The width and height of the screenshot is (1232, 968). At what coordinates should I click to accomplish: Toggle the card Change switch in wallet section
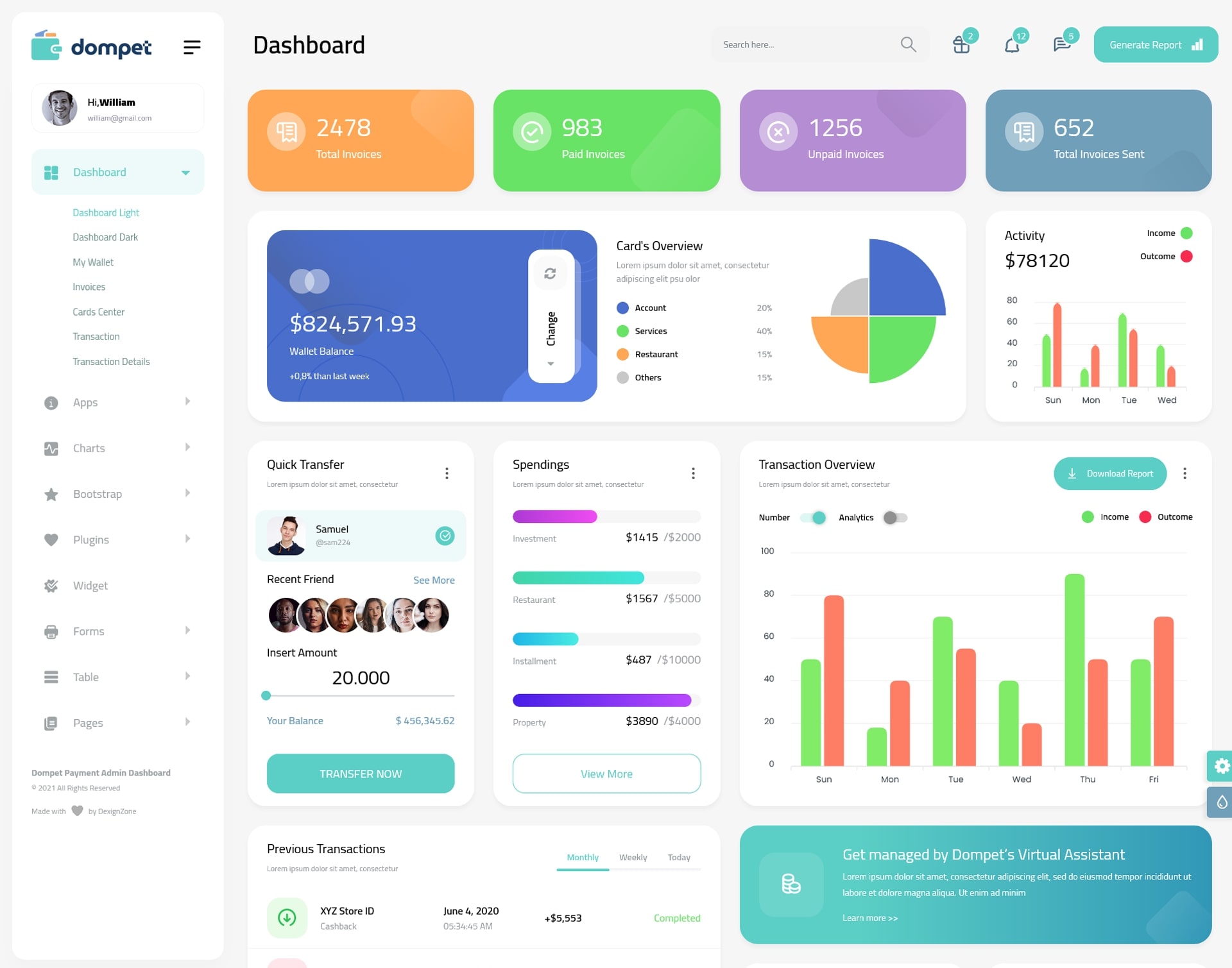coord(551,314)
